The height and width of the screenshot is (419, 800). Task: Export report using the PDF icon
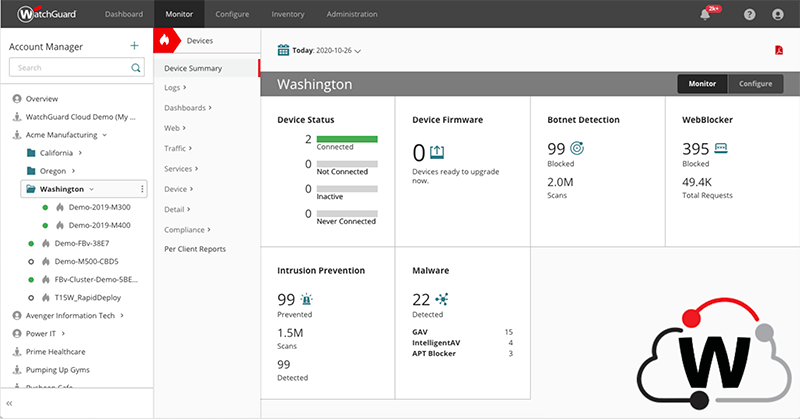coord(779,50)
